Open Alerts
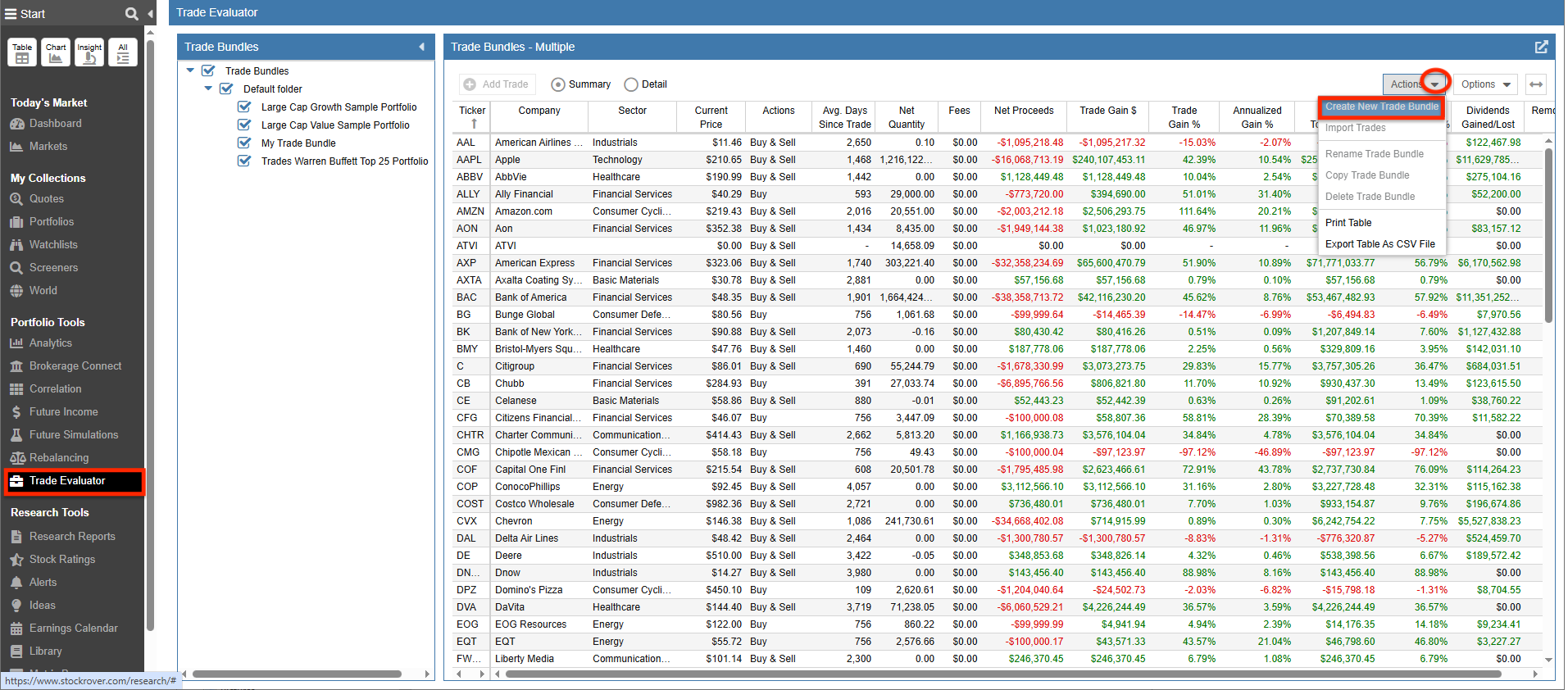The image size is (1568, 690). pyautogui.click(x=43, y=583)
